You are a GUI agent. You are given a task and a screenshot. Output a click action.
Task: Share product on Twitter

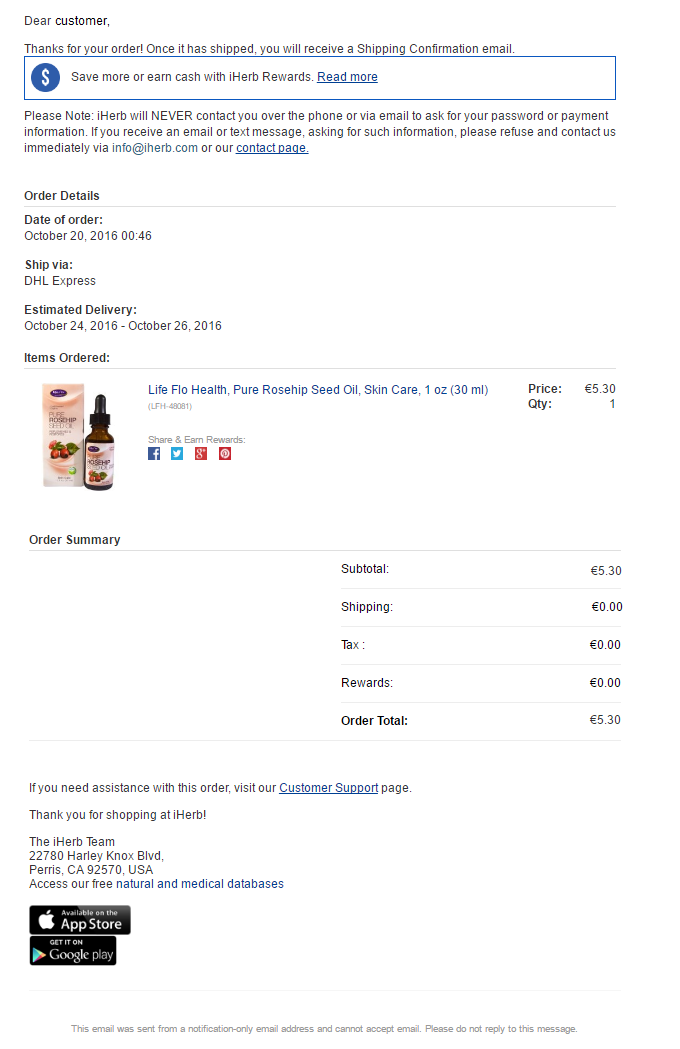tap(177, 454)
